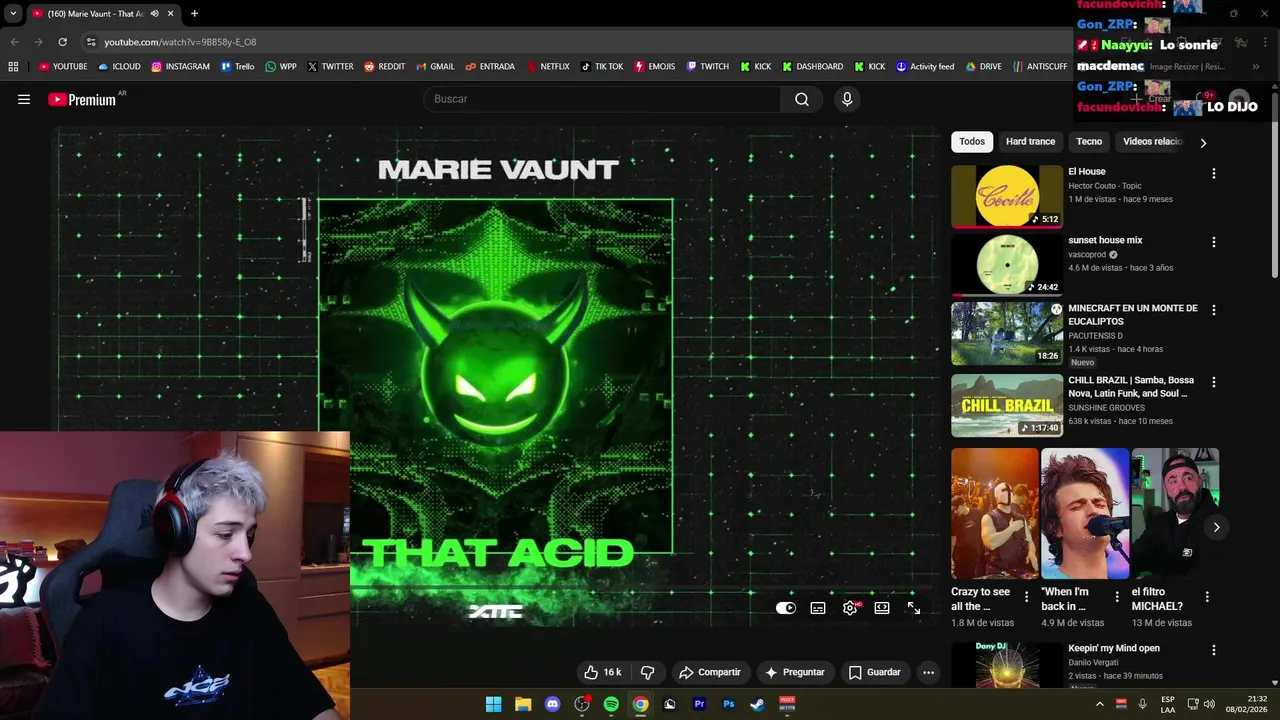Open the DRIVE bookmark
The width and height of the screenshot is (1280, 720).
tap(984, 67)
